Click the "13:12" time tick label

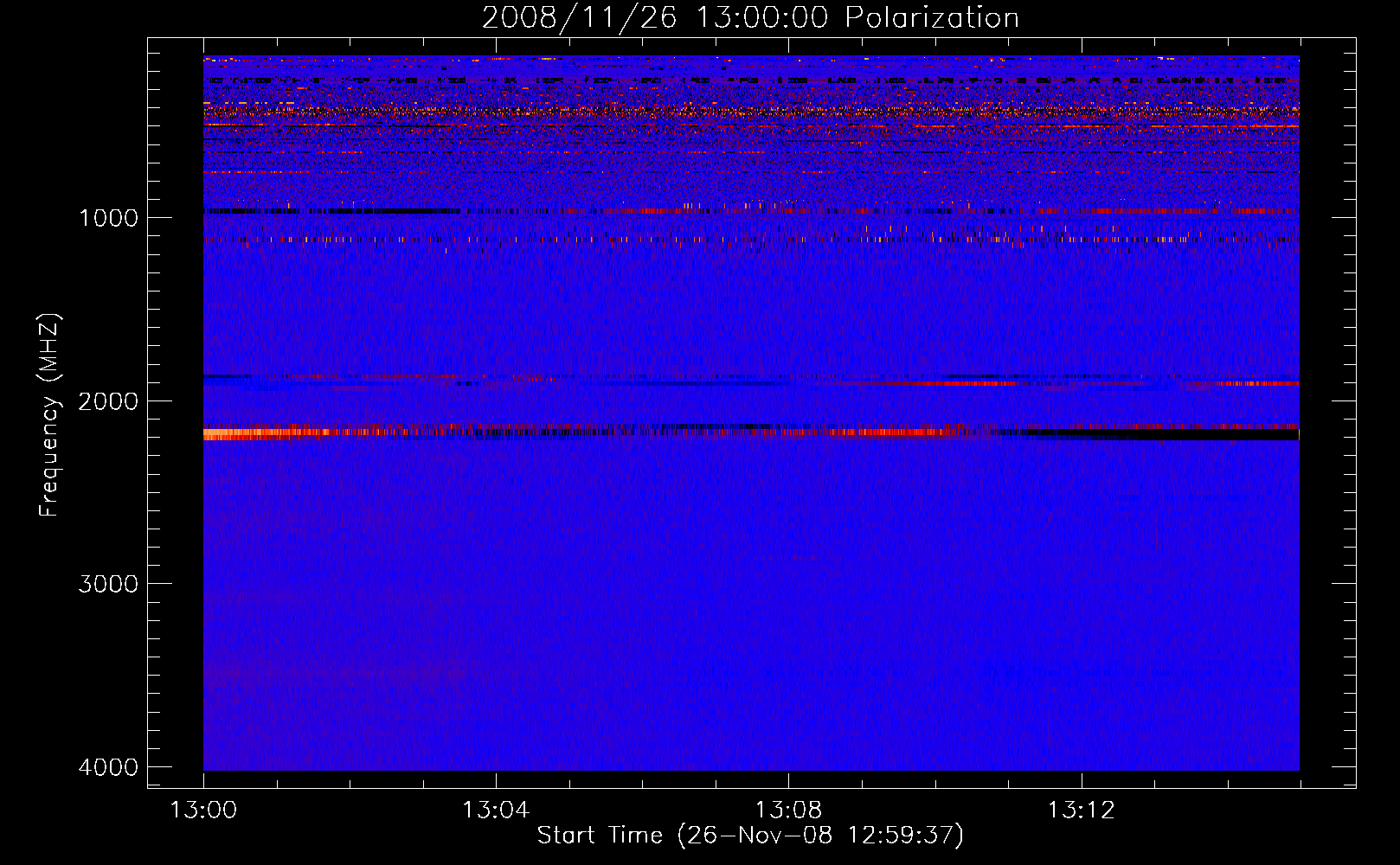[x=1081, y=811]
